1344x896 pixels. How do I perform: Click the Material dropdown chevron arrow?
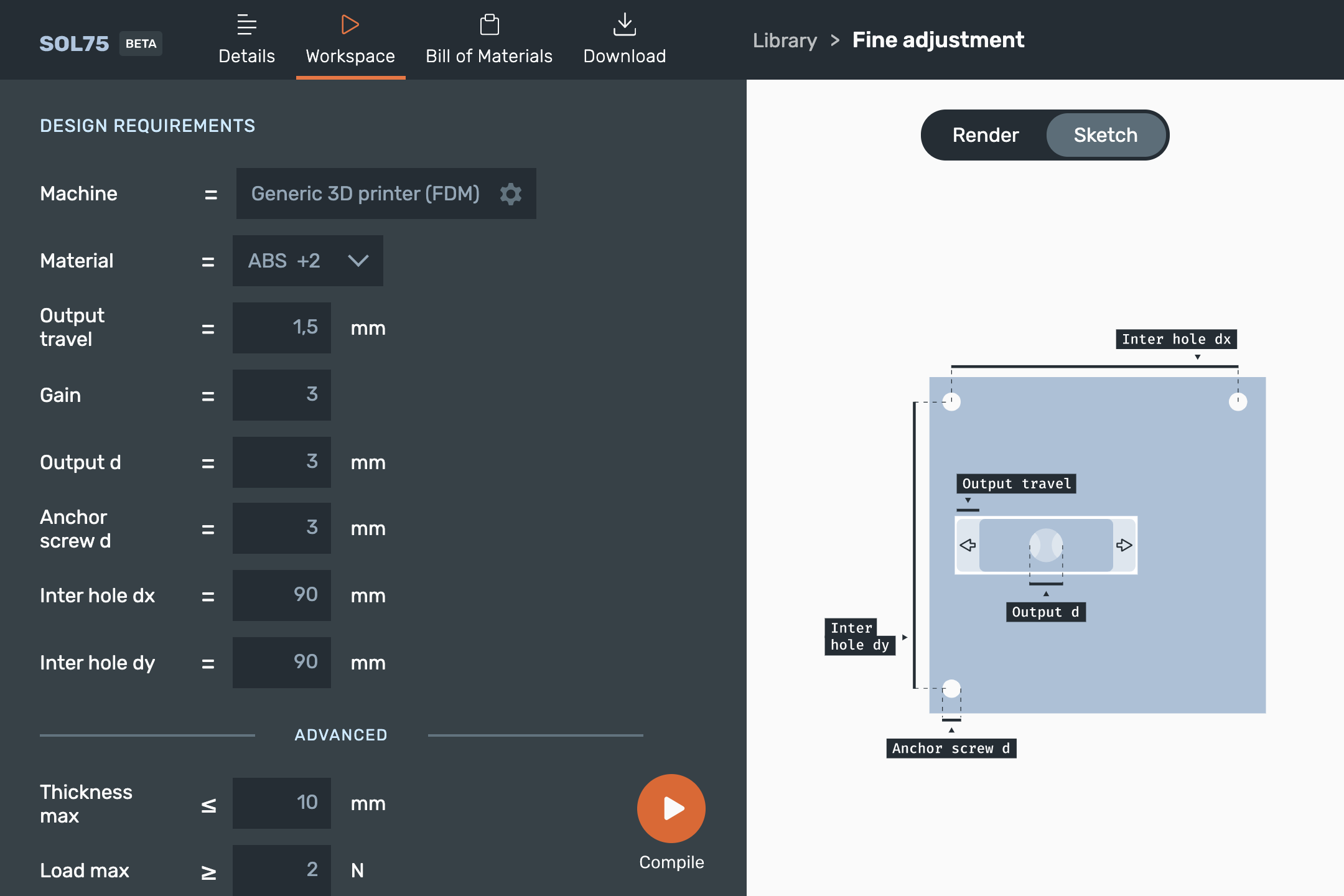point(358,261)
